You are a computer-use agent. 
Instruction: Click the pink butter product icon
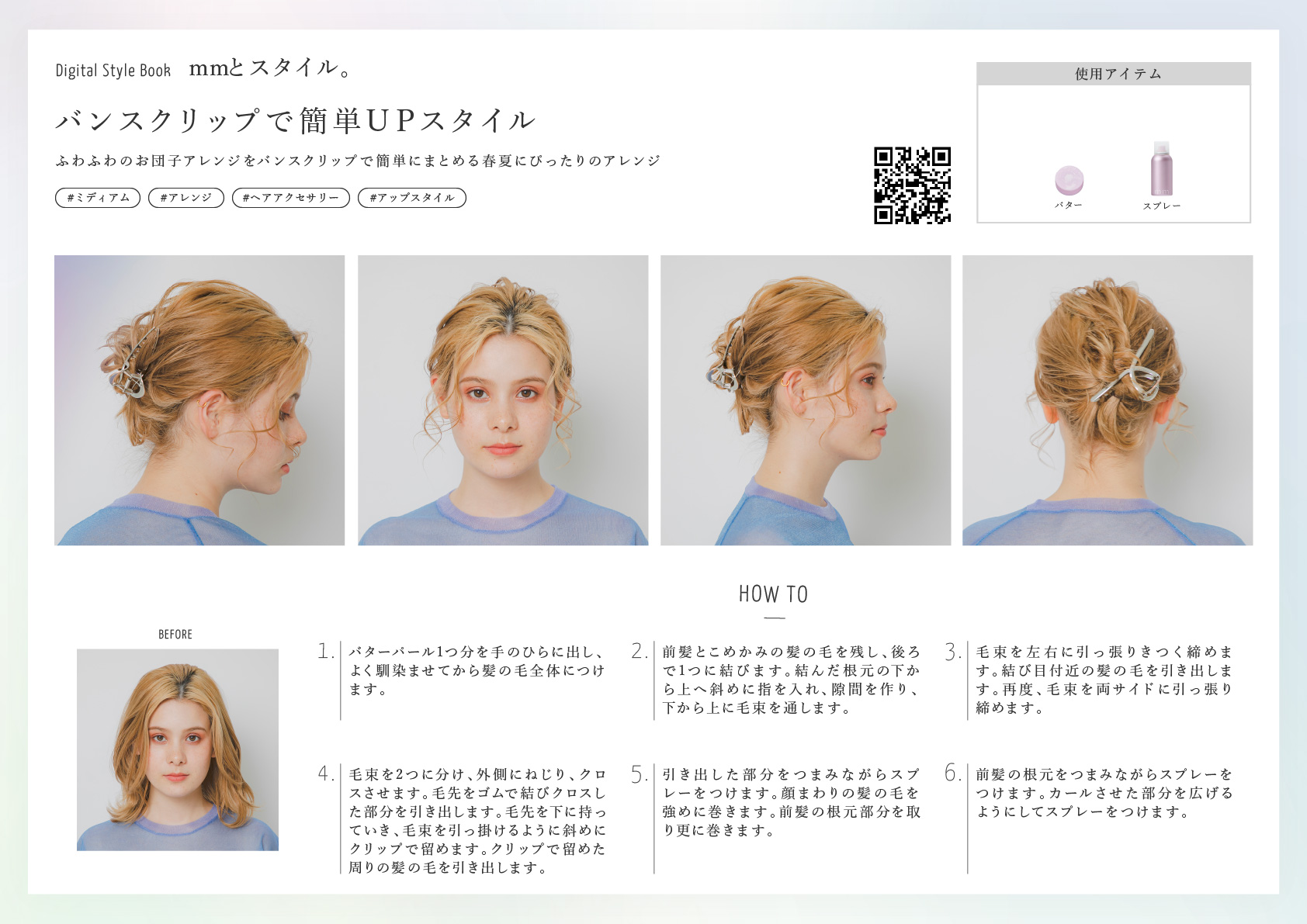click(x=1069, y=181)
